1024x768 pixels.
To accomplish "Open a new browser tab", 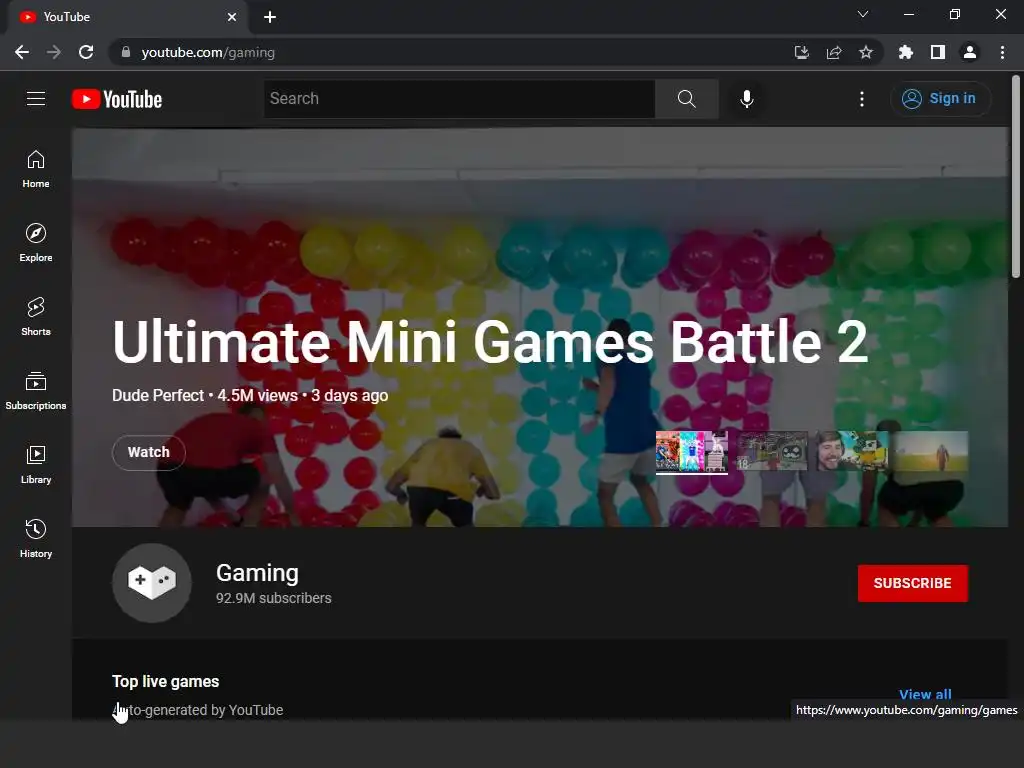I will click(x=270, y=17).
